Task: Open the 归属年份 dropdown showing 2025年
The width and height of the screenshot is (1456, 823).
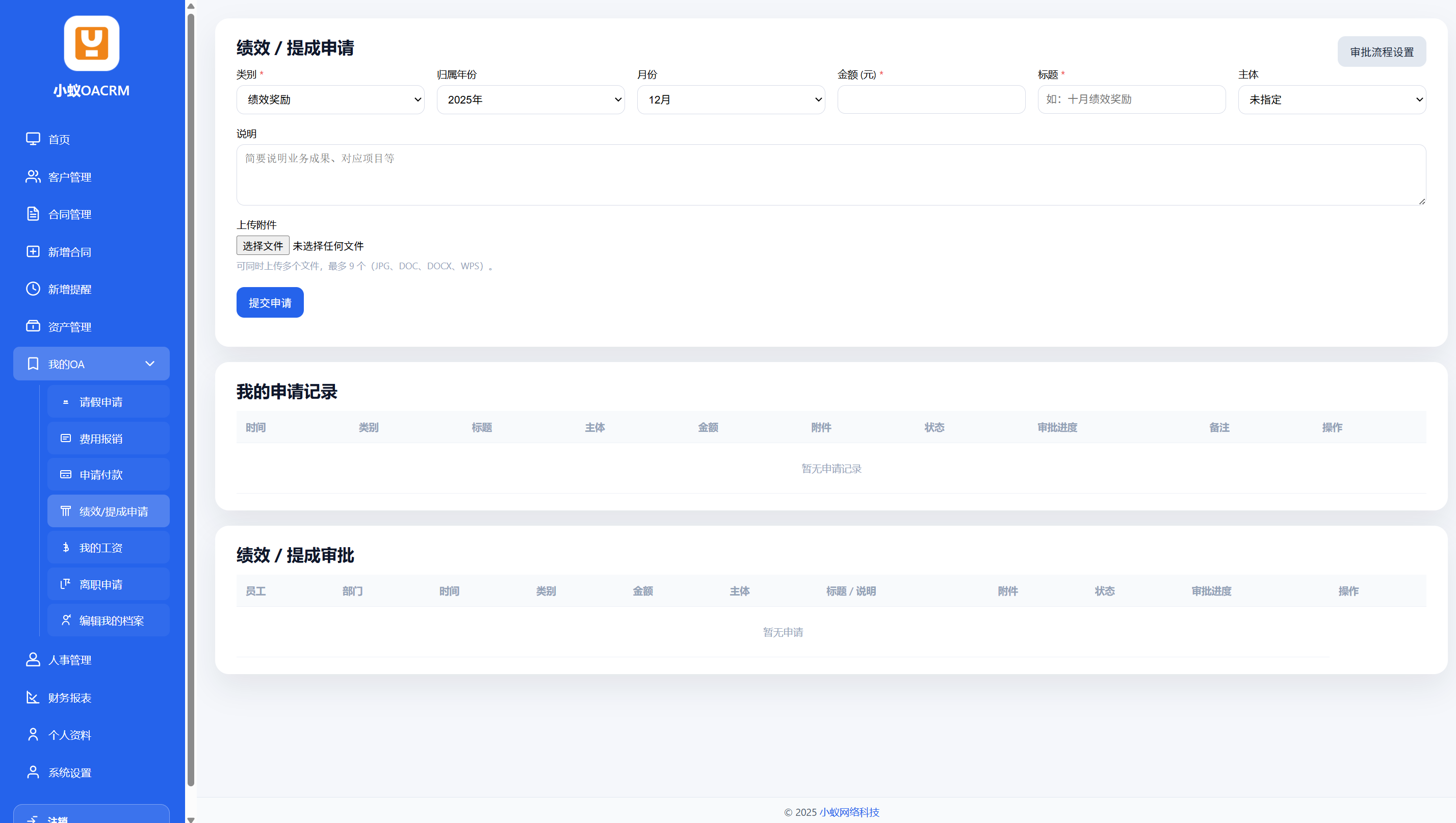Action: [x=530, y=99]
